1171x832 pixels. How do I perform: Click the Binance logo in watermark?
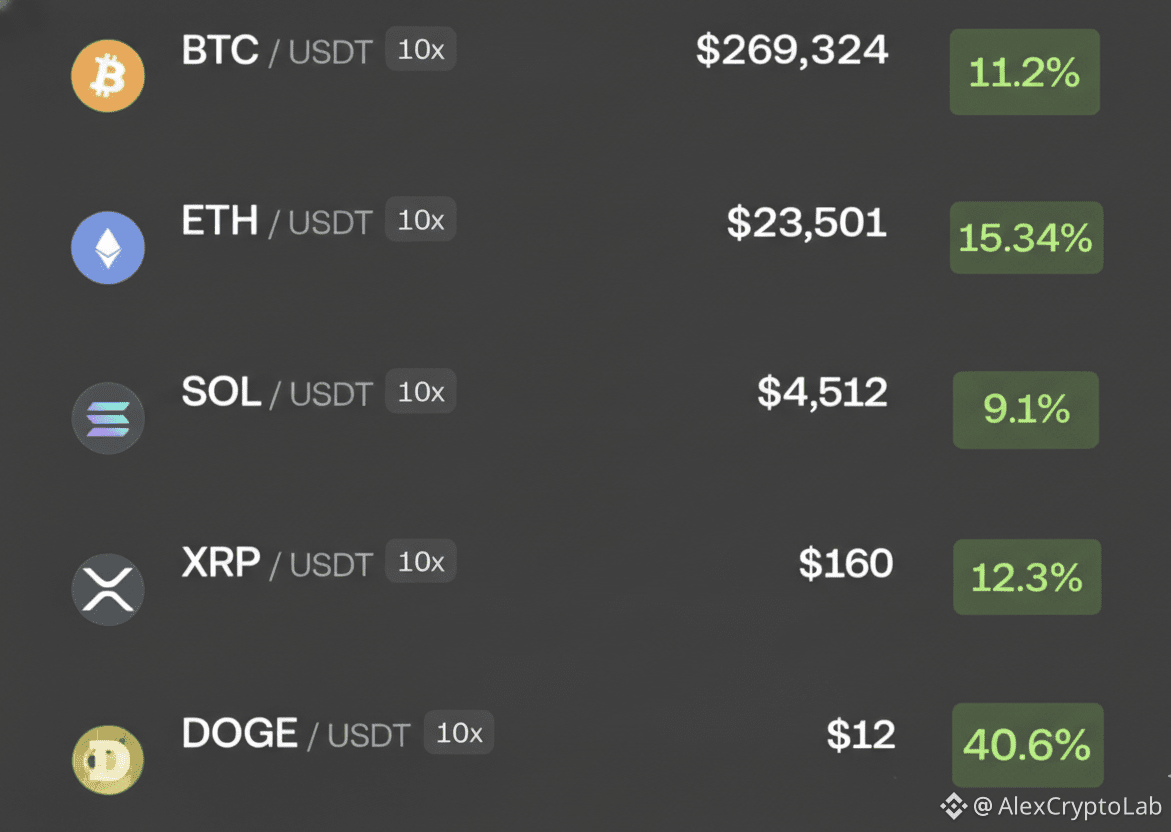953,806
